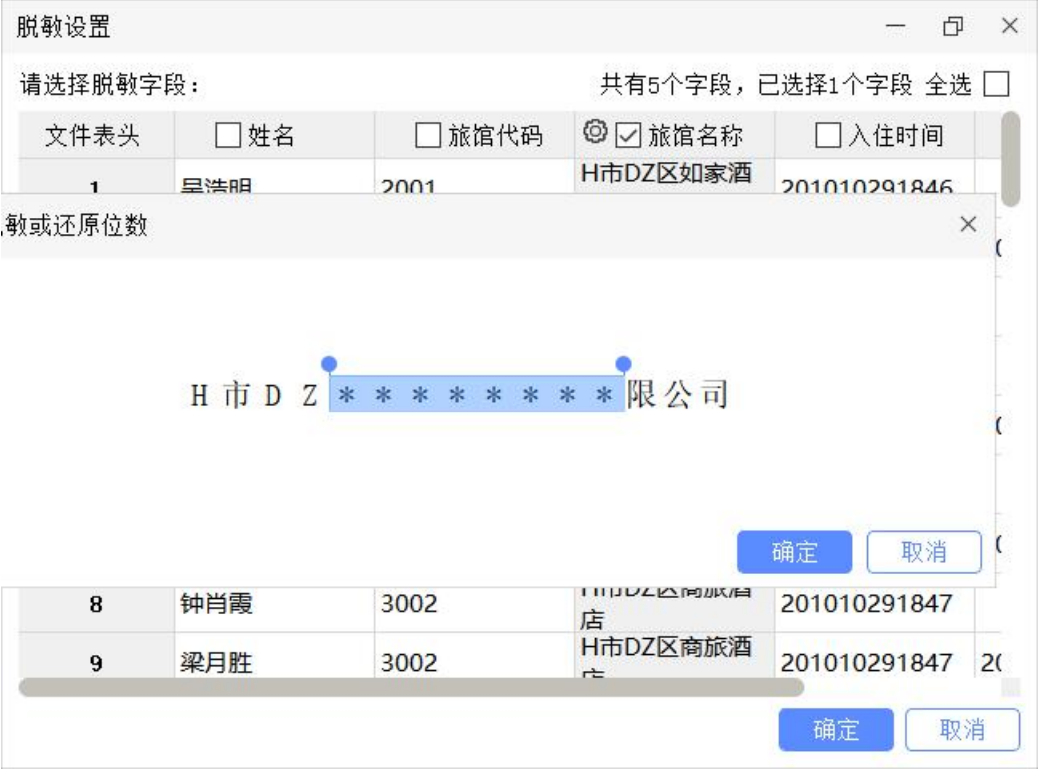Click the right selection handle above the asterisks
Screen dimensions: 1043x773
tap(623, 364)
